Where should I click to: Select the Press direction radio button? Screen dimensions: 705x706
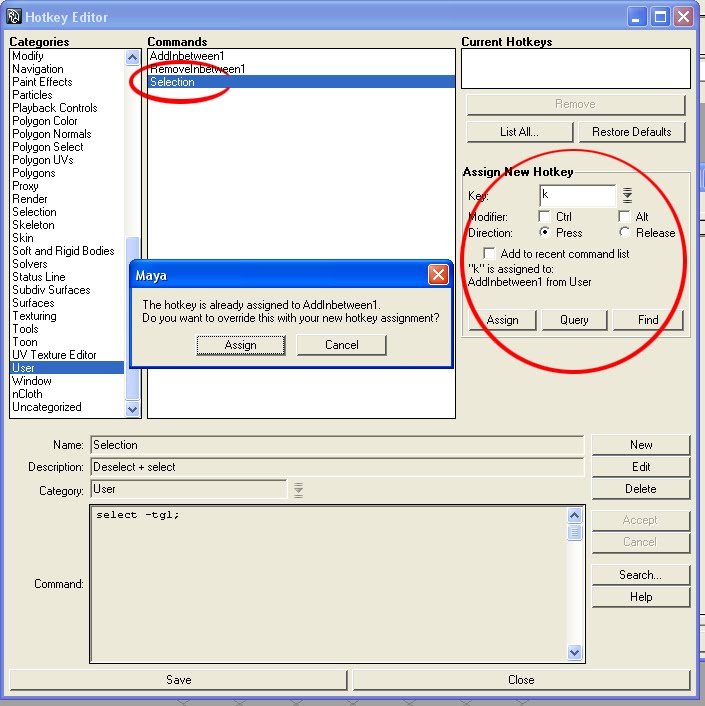point(544,232)
